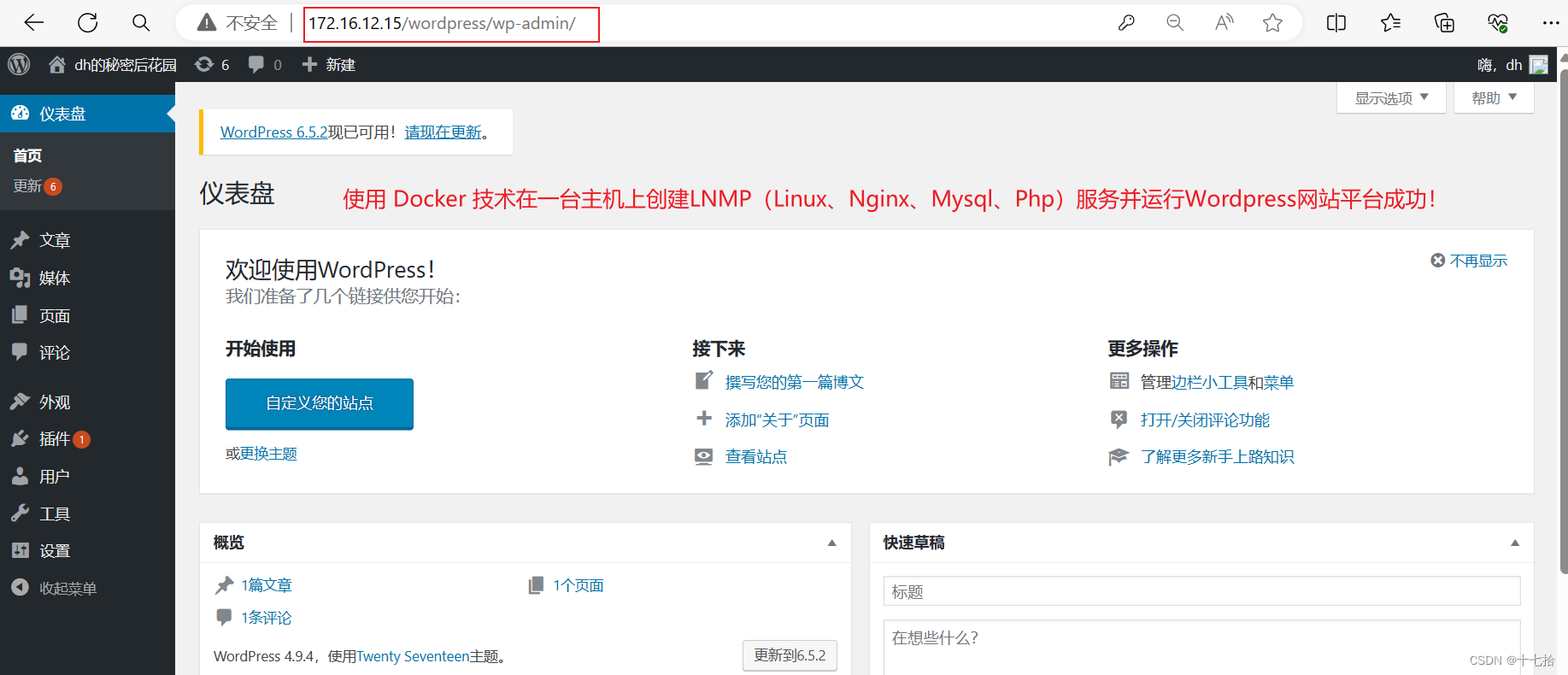The image size is (1568, 675).
Task: Open 1条评论 link in overview
Action: [267, 618]
